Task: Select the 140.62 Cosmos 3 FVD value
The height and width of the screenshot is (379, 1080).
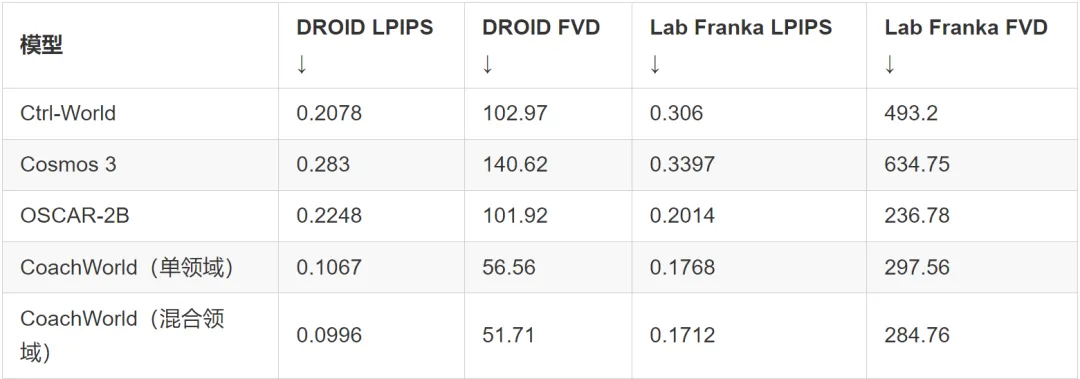Action: (x=515, y=164)
